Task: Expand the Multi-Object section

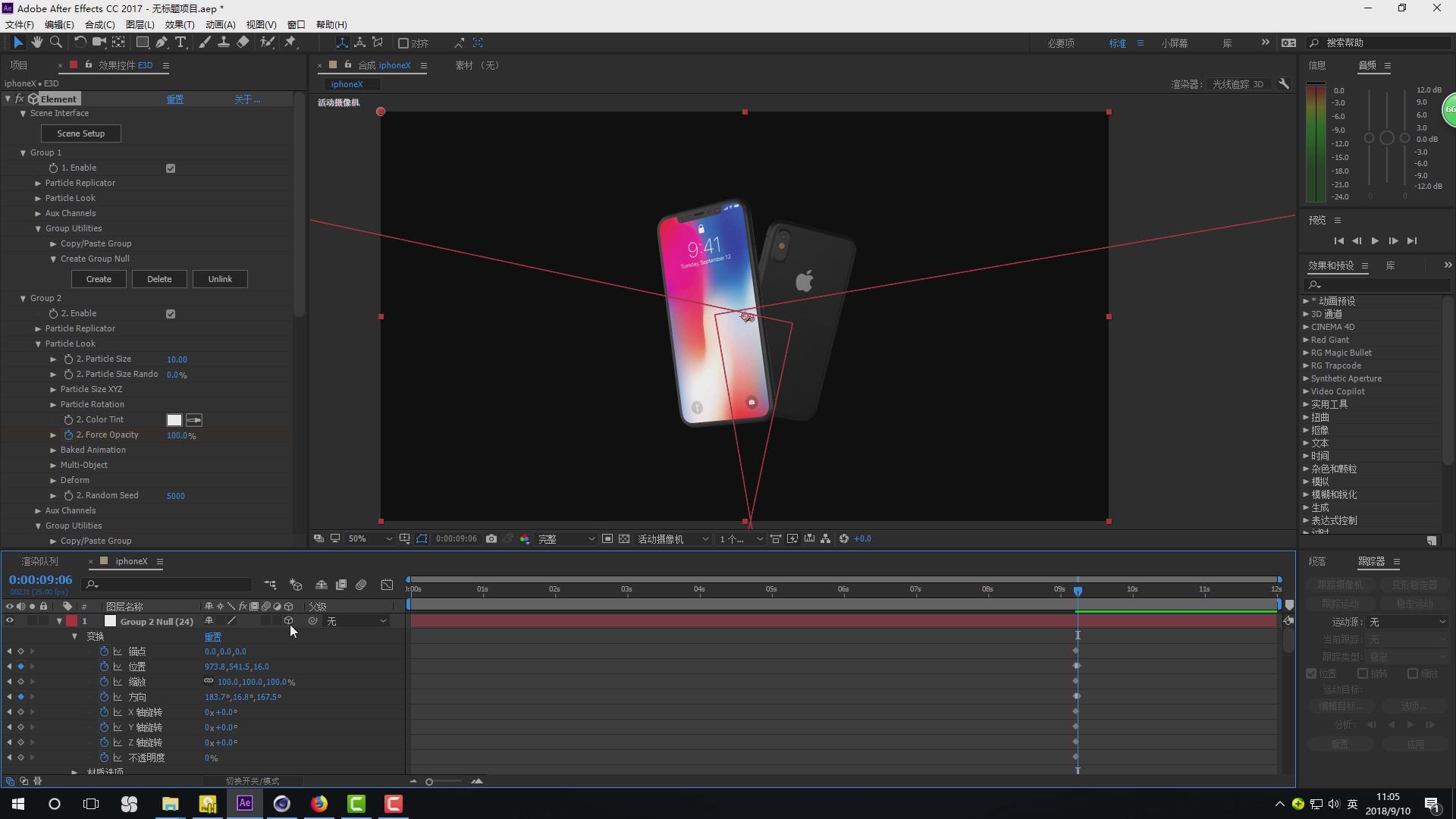Action: tap(53, 466)
